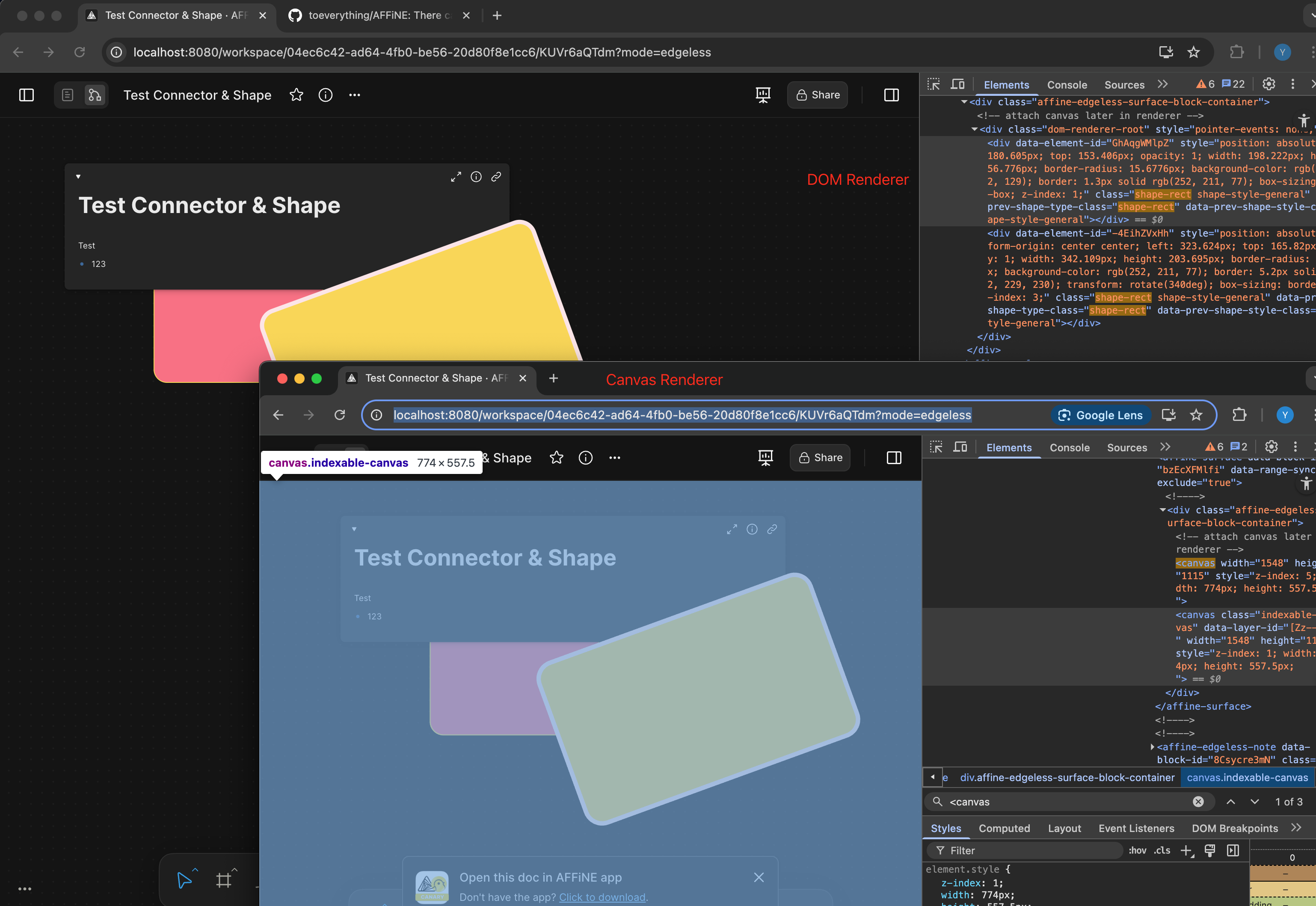The image size is (1316, 906).
Task: Click the Share button in lower window
Action: click(x=820, y=458)
